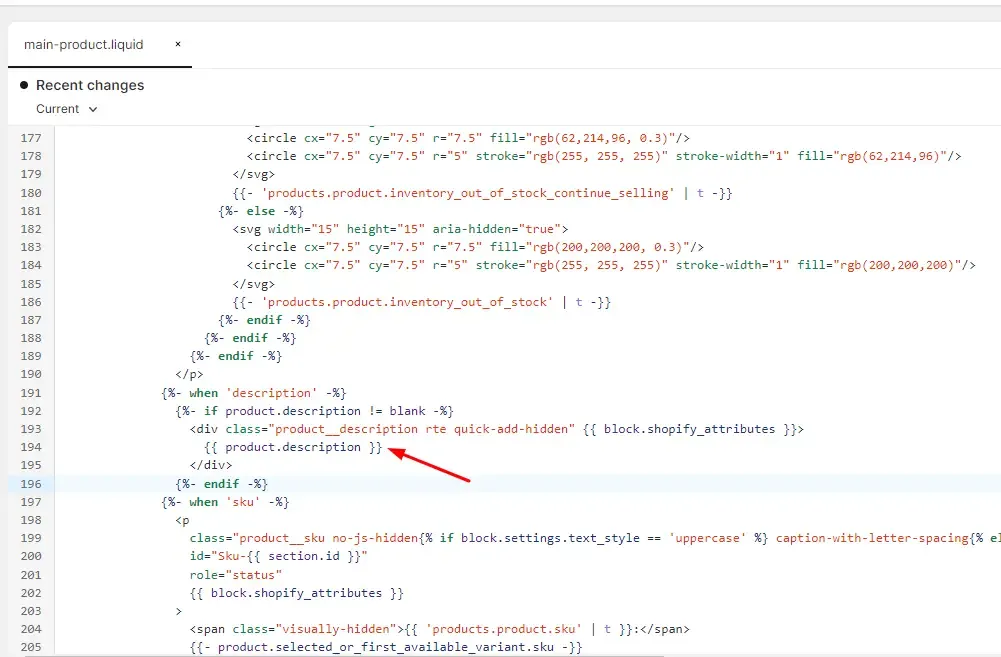Place cursor after product.description closing braces

click(382, 447)
